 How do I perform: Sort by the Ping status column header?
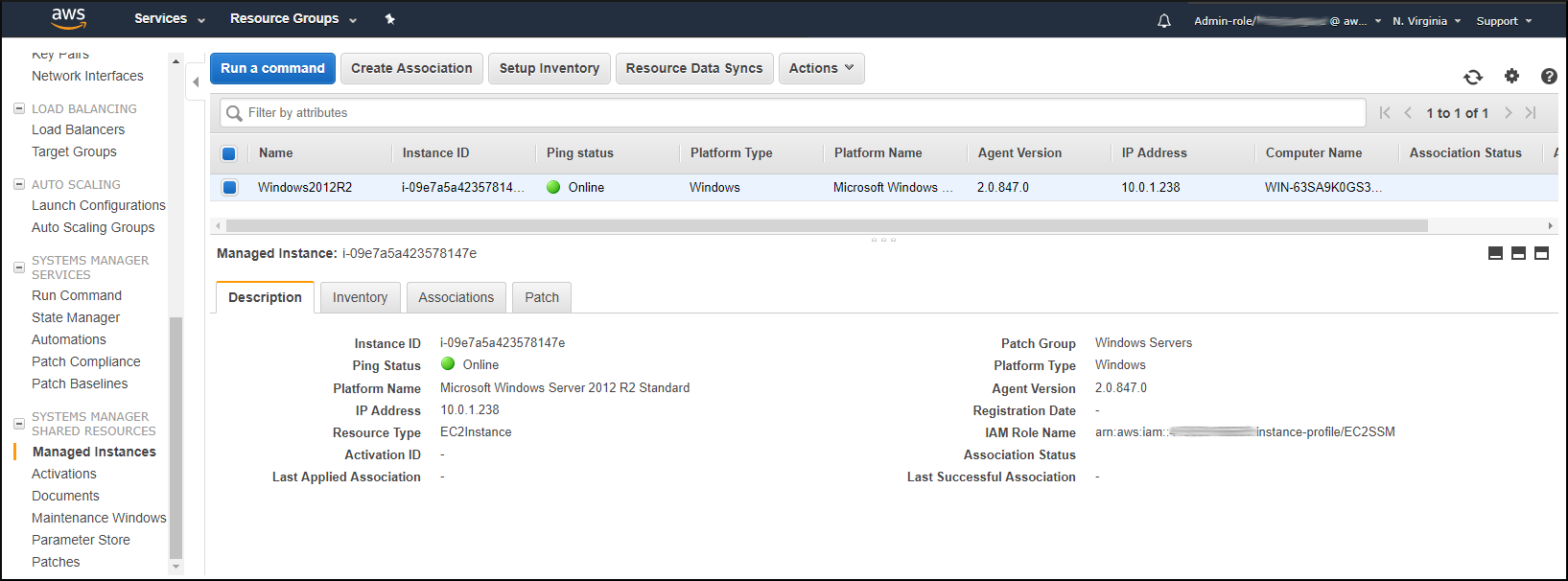point(580,153)
